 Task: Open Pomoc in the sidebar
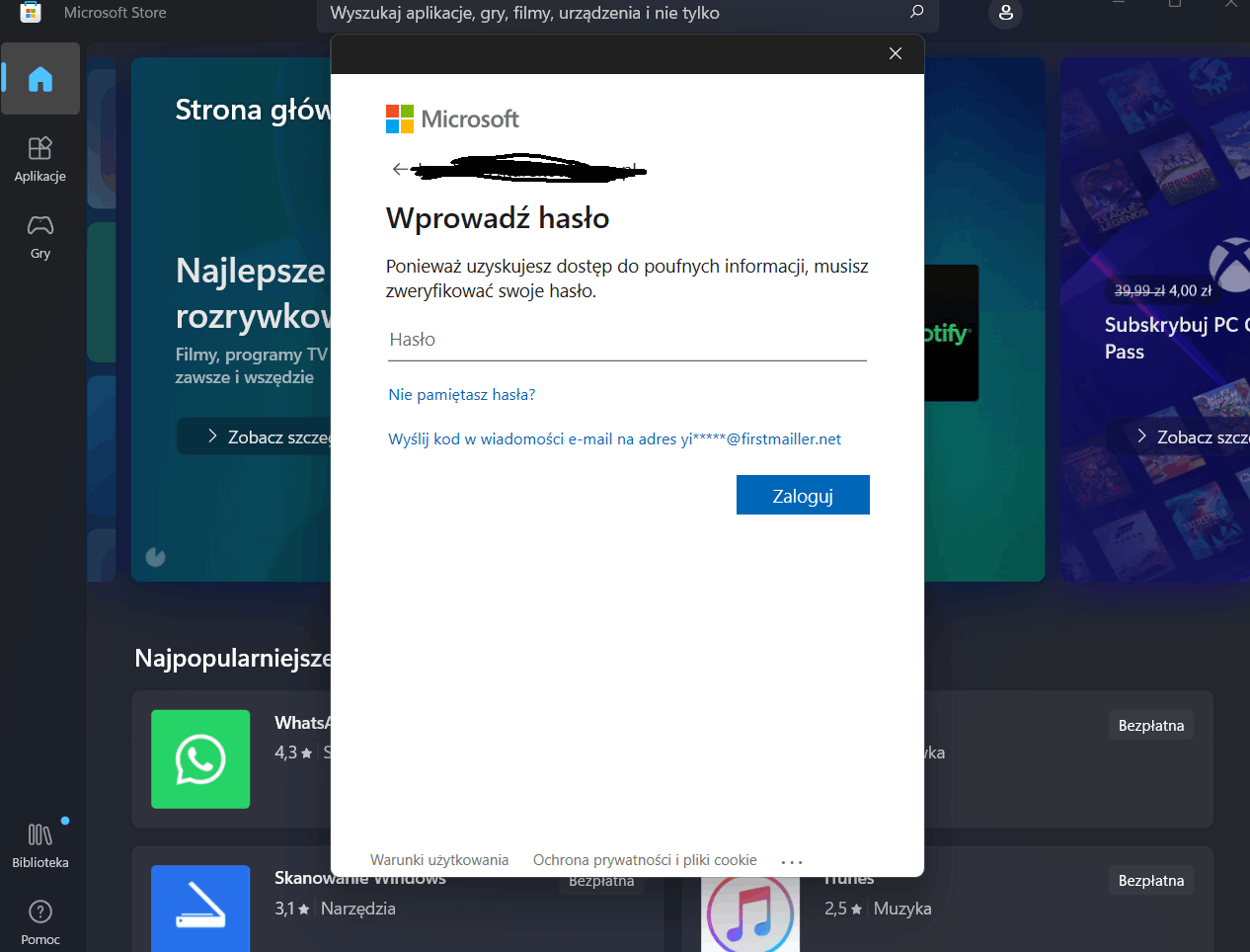[40, 922]
